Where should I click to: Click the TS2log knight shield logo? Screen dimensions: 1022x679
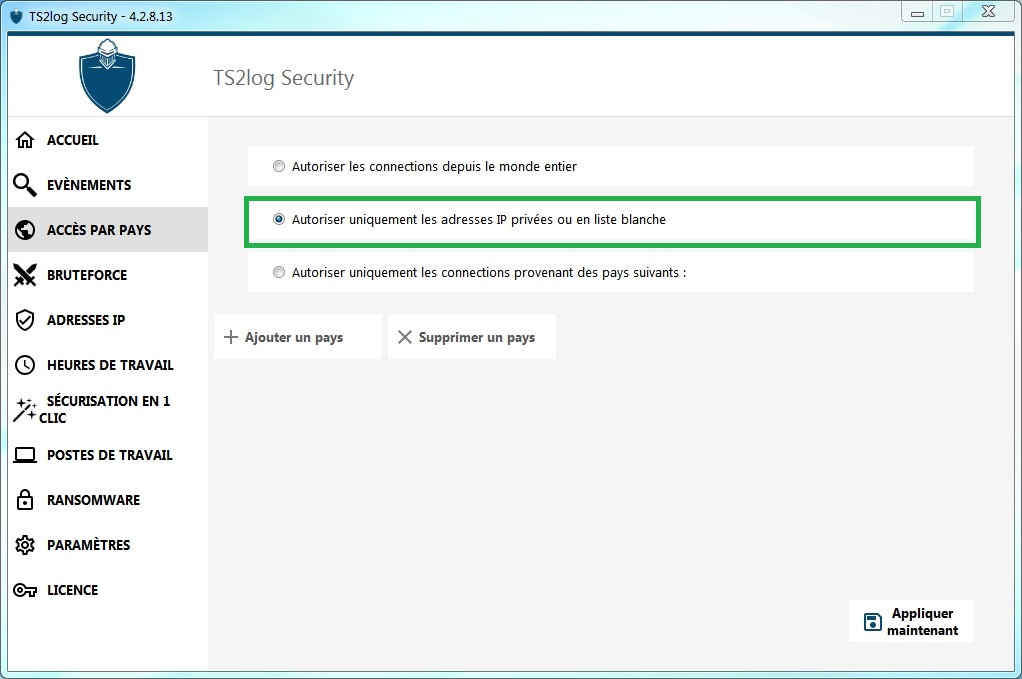107,76
